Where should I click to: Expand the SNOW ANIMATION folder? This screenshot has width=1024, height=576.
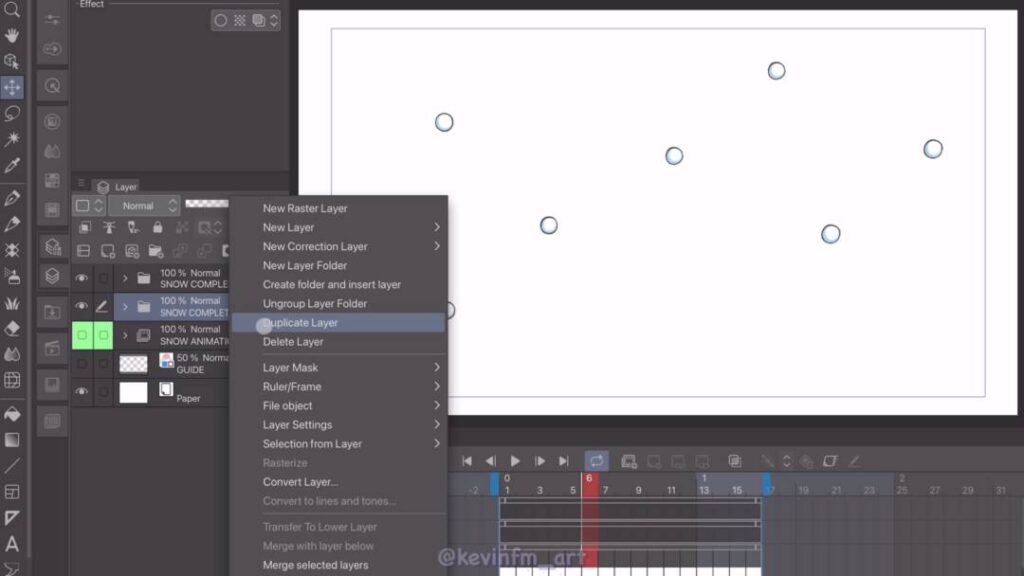point(125,336)
